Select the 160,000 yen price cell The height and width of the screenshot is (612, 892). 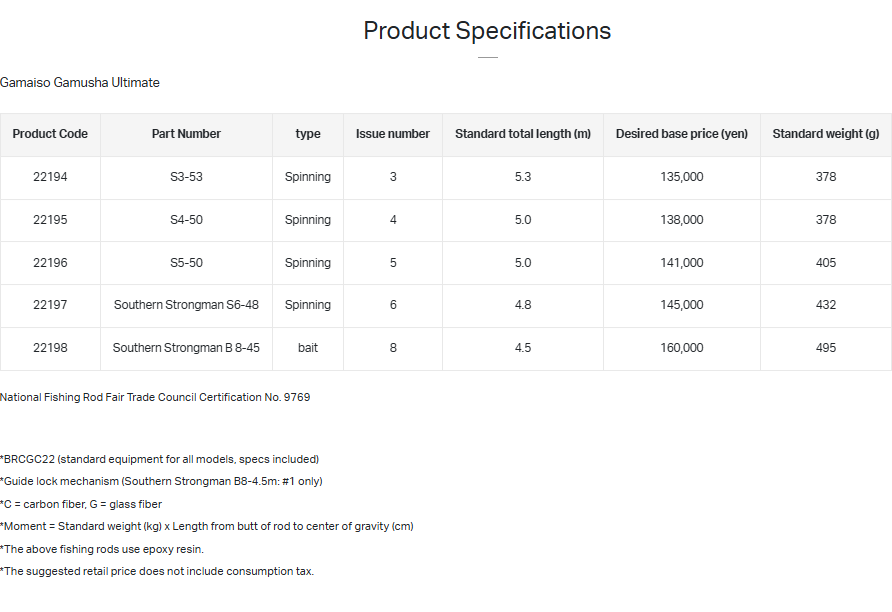pyautogui.click(x=681, y=348)
